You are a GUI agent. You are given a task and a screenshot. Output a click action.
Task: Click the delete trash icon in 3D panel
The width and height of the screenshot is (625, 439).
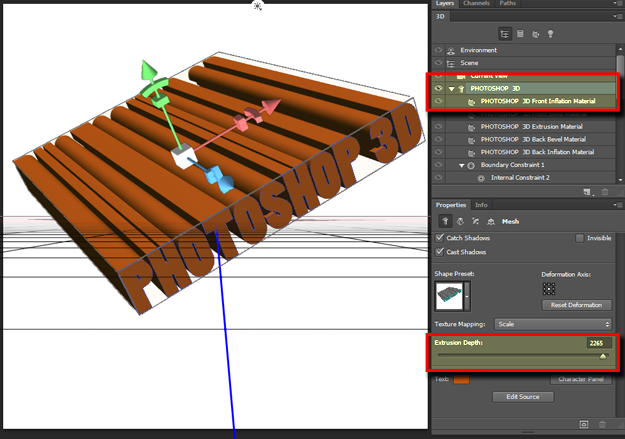pos(605,191)
